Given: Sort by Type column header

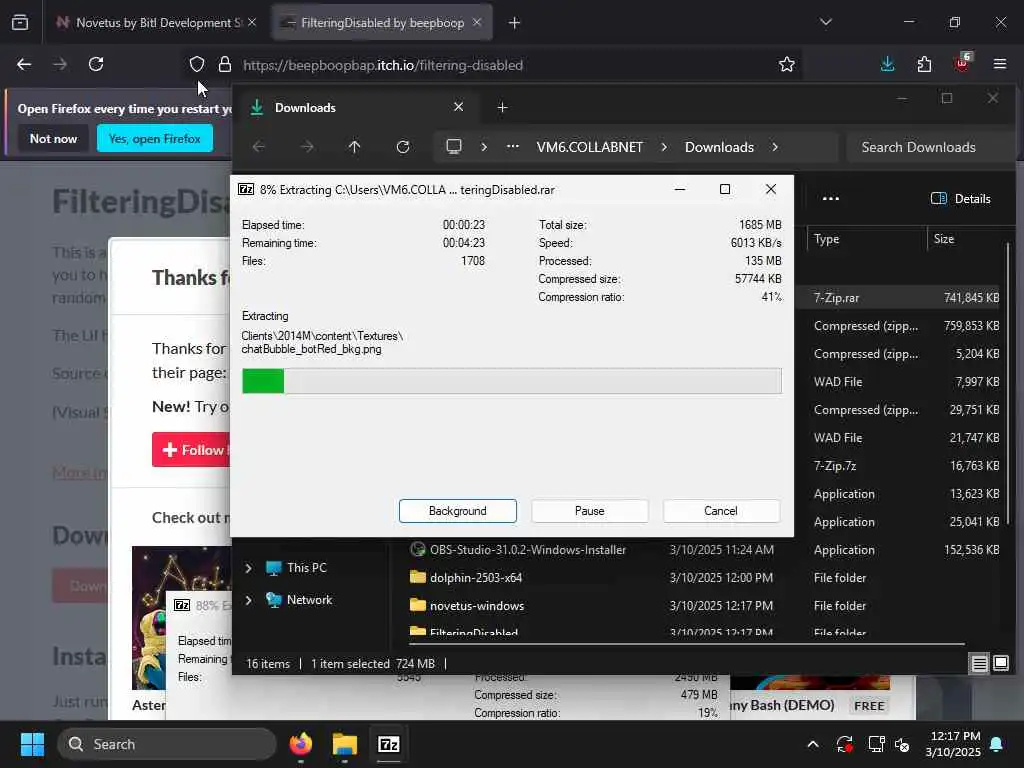Looking at the screenshot, I should tap(867, 239).
